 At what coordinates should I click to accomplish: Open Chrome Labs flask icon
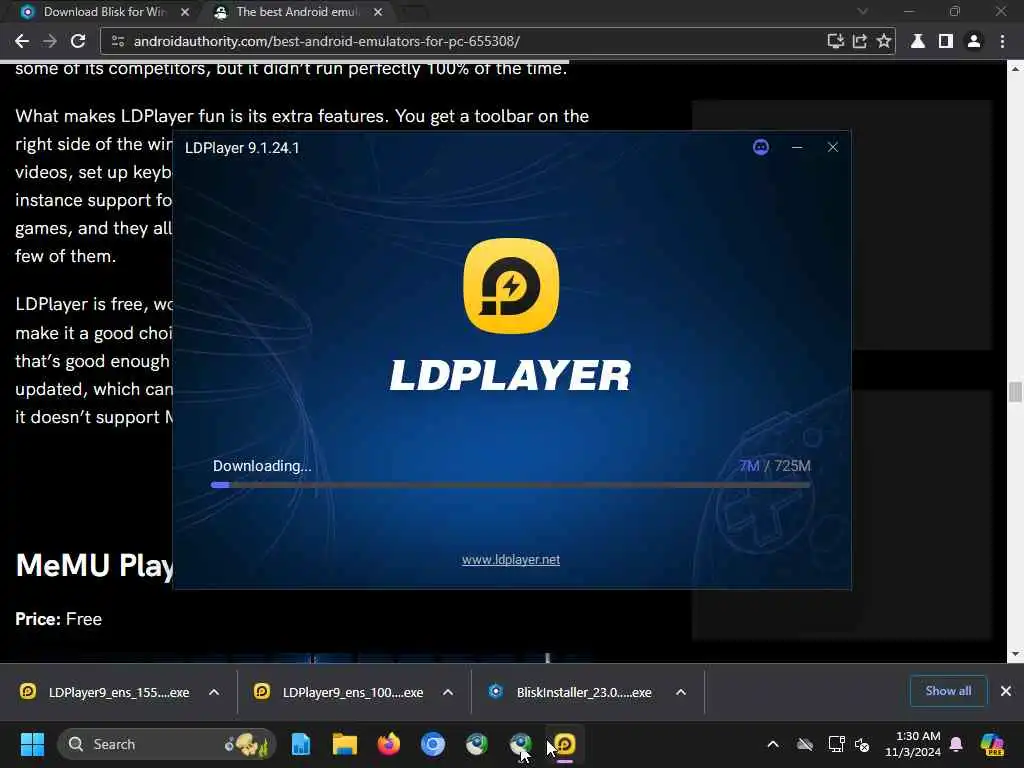click(918, 41)
